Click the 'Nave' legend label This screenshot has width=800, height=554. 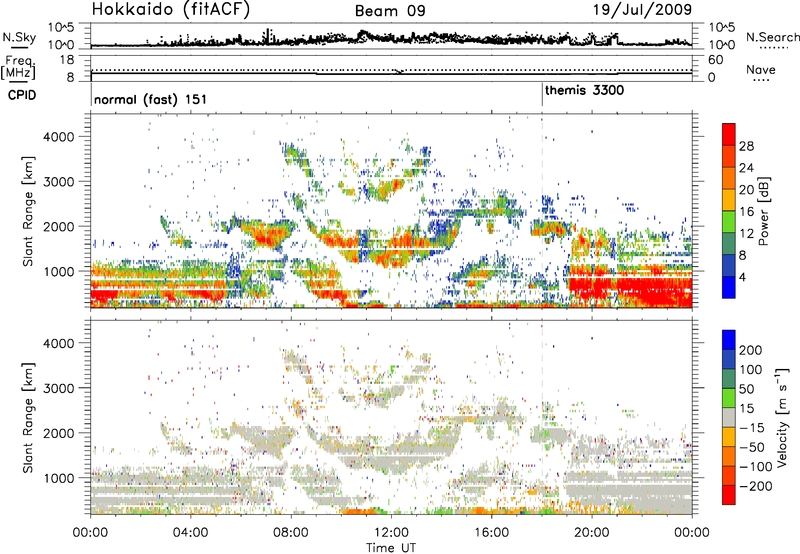click(x=761, y=69)
